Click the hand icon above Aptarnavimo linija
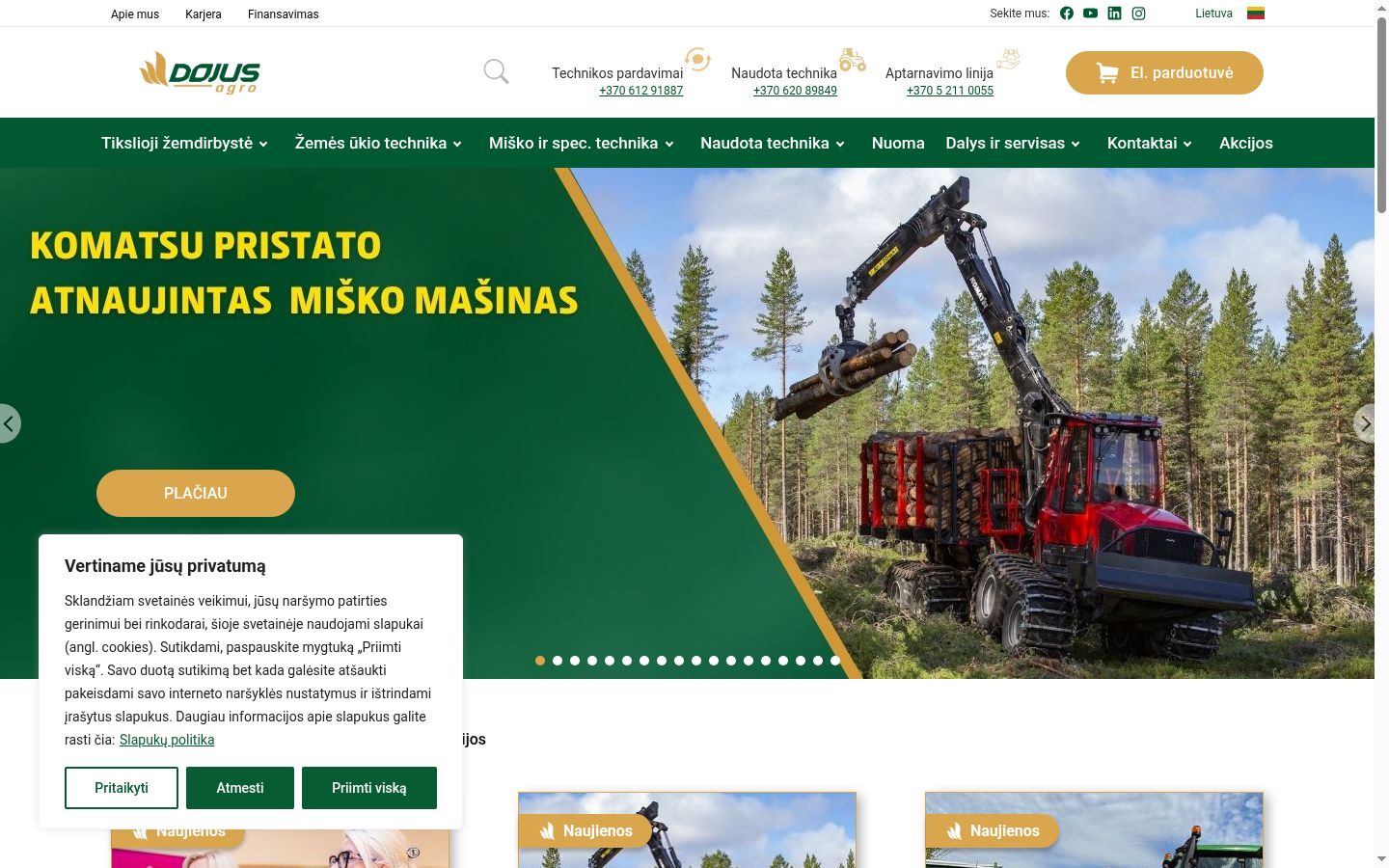1389x868 pixels. point(1008,59)
